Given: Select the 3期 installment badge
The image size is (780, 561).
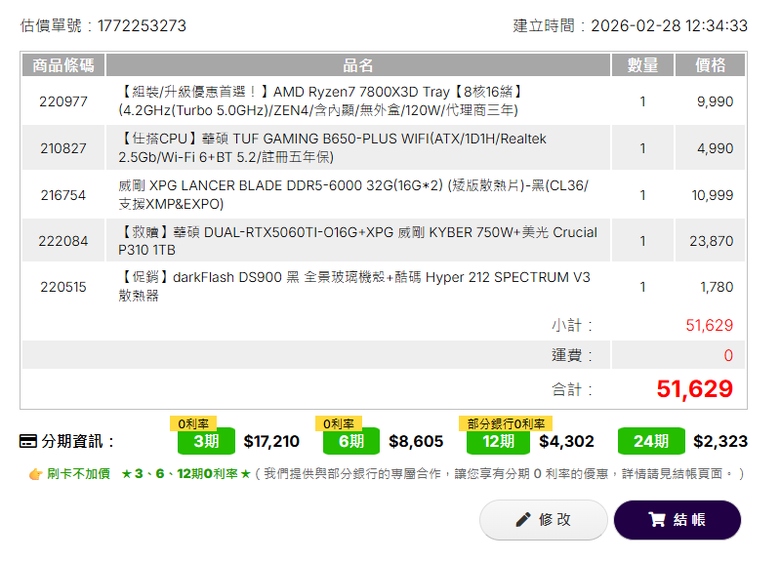Looking at the screenshot, I should (206, 441).
